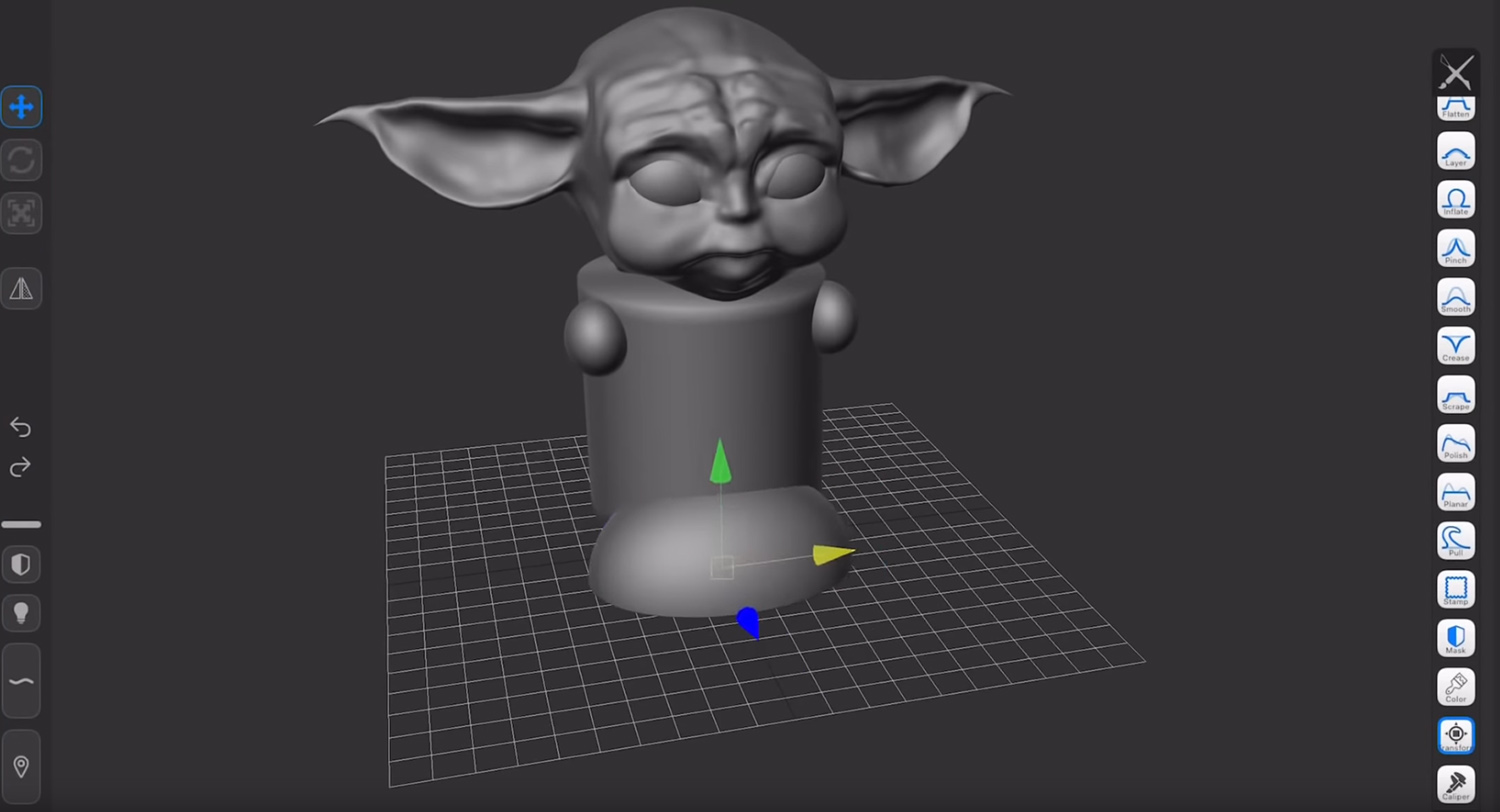
Task: Redo the last undone action
Action: 21,467
